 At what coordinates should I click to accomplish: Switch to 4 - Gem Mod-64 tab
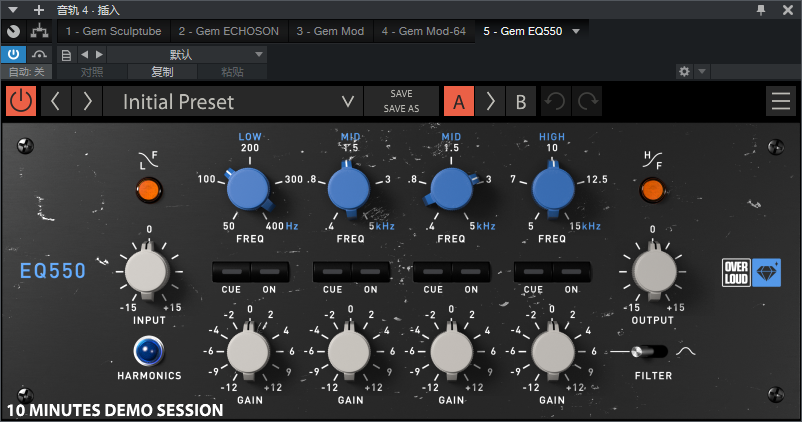(424, 31)
